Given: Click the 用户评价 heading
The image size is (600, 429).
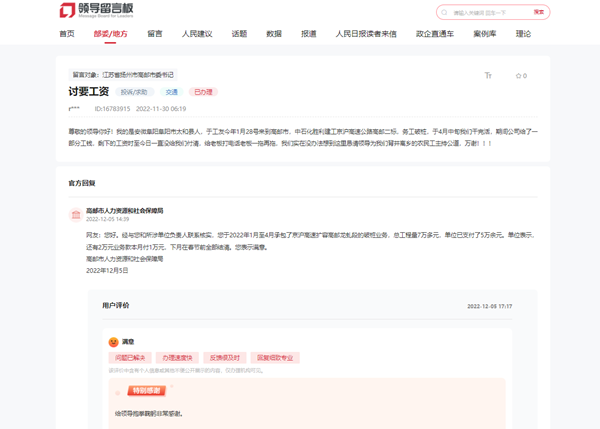Looking at the screenshot, I should pyautogui.click(x=116, y=305).
